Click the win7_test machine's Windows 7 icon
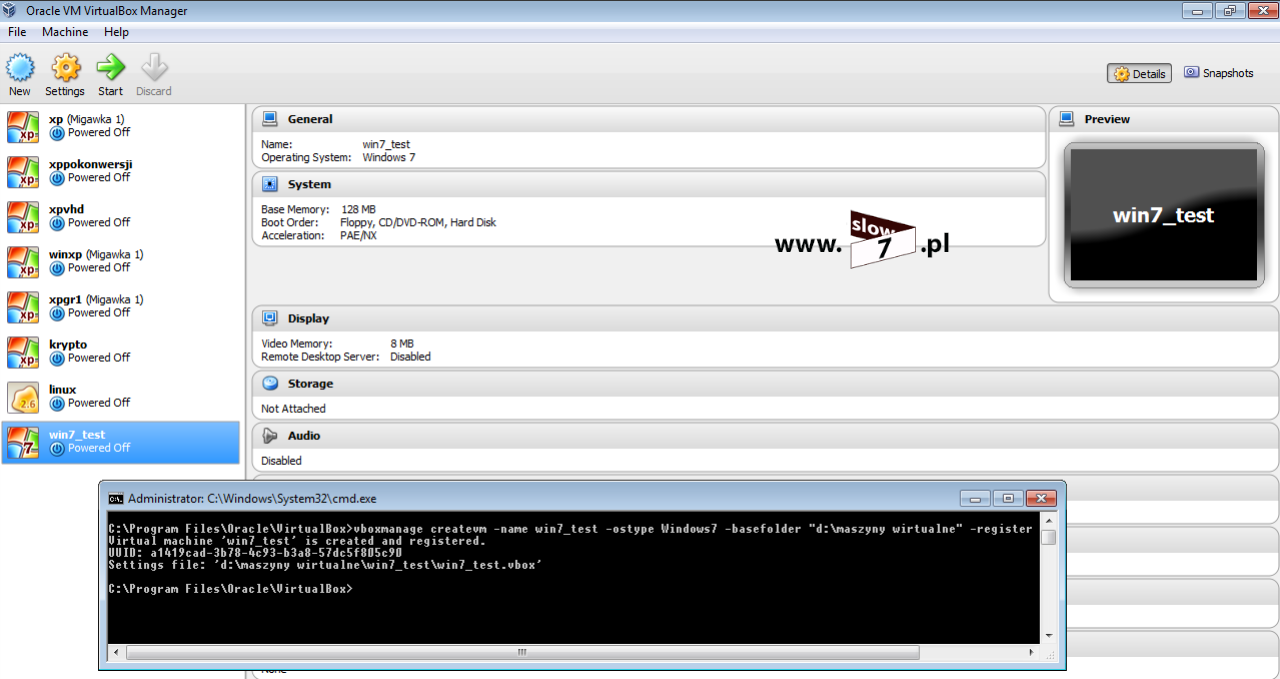The width and height of the screenshot is (1280, 679). point(23,442)
